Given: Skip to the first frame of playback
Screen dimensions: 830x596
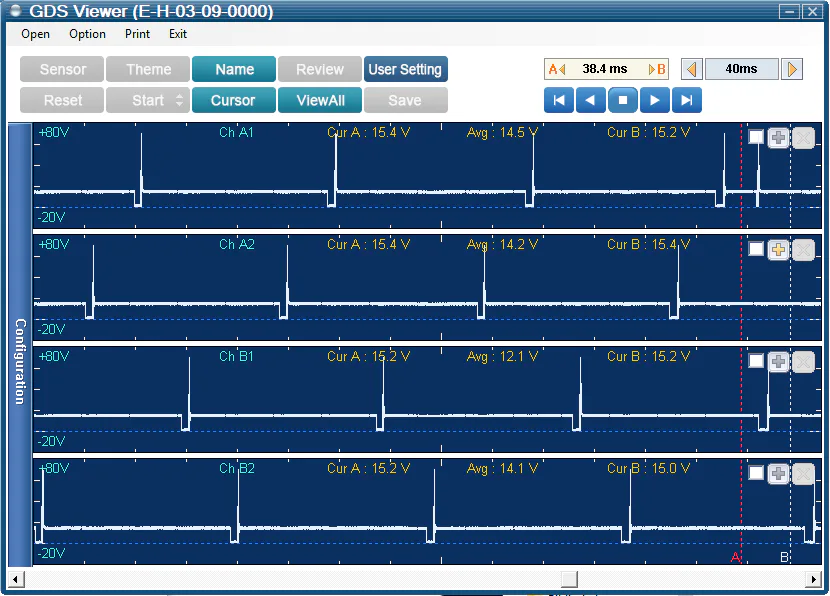Looking at the screenshot, I should [x=559, y=100].
